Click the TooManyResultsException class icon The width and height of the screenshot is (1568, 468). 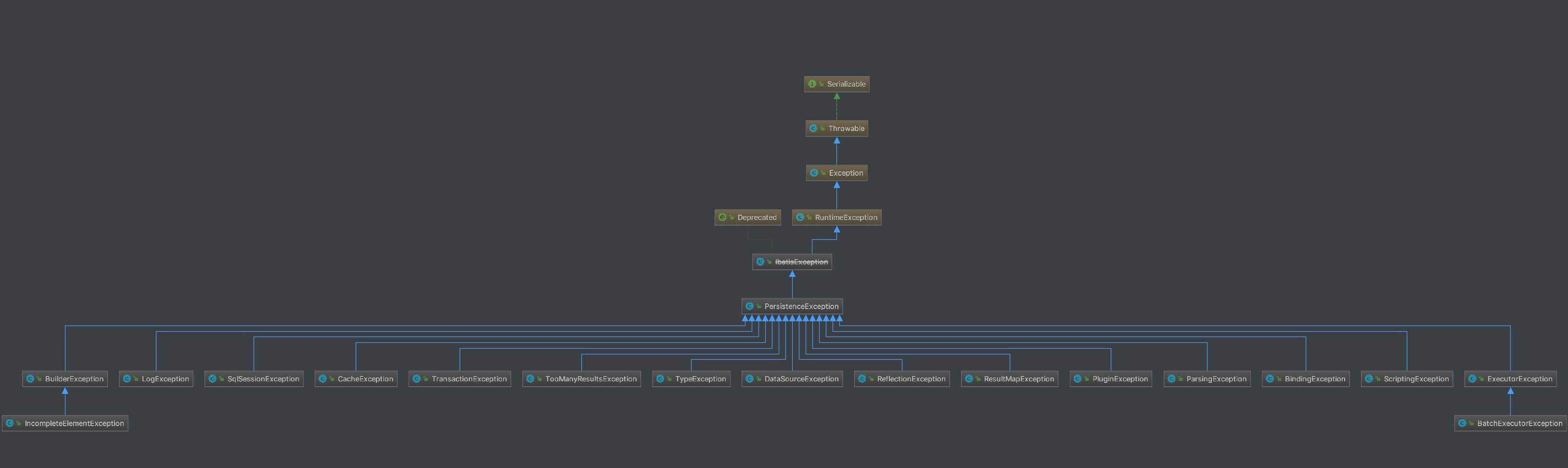[530, 378]
